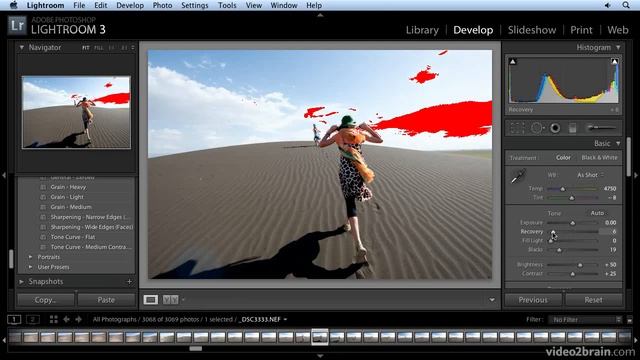Add a new snapshot with plus icon
Viewport: 640px width, 360px height.
[x=129, y=281]
